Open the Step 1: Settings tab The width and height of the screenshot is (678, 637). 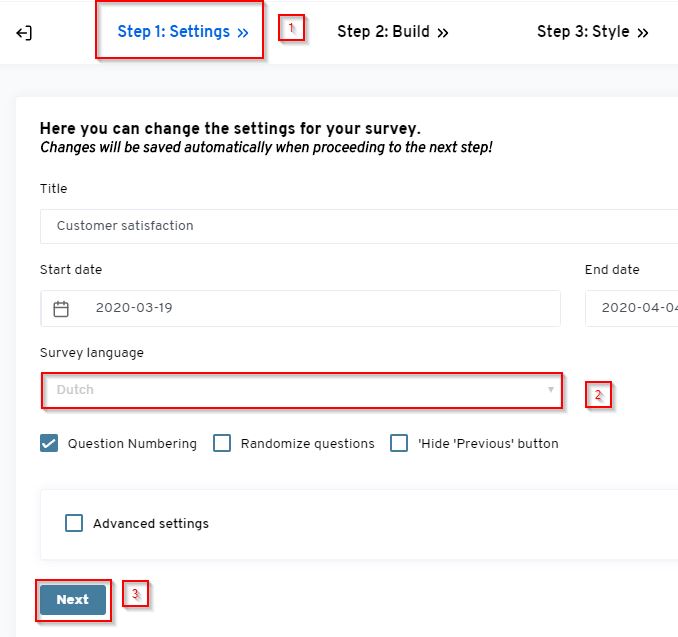tap(183, 32)
